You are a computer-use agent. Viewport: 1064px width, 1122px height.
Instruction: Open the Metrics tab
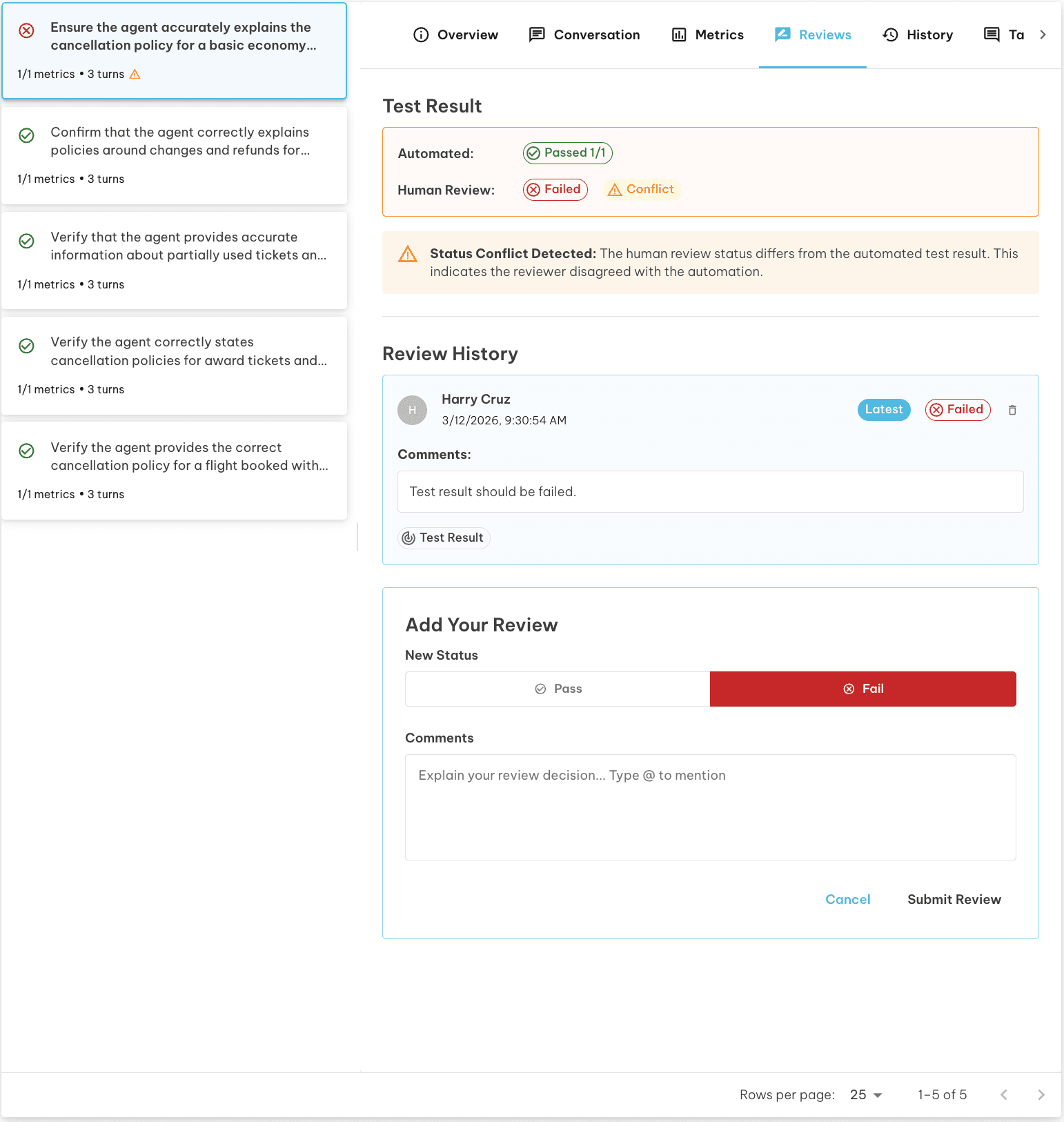(707, 35)
